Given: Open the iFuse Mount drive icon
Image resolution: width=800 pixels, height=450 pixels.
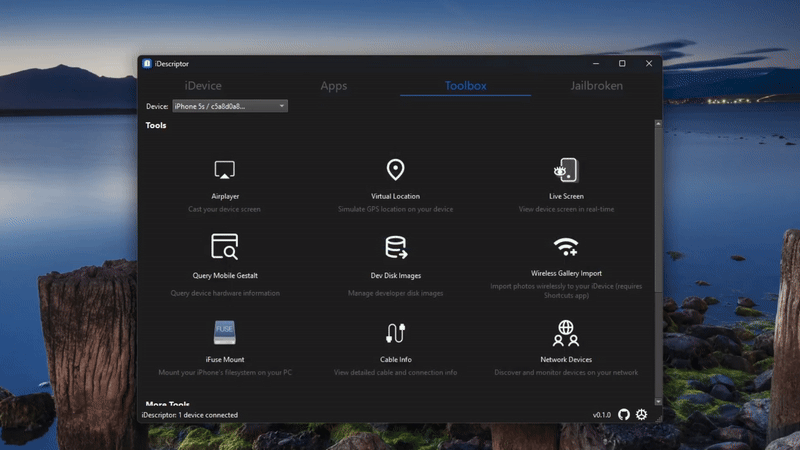Looking at the screenshot, I should 224,332.
